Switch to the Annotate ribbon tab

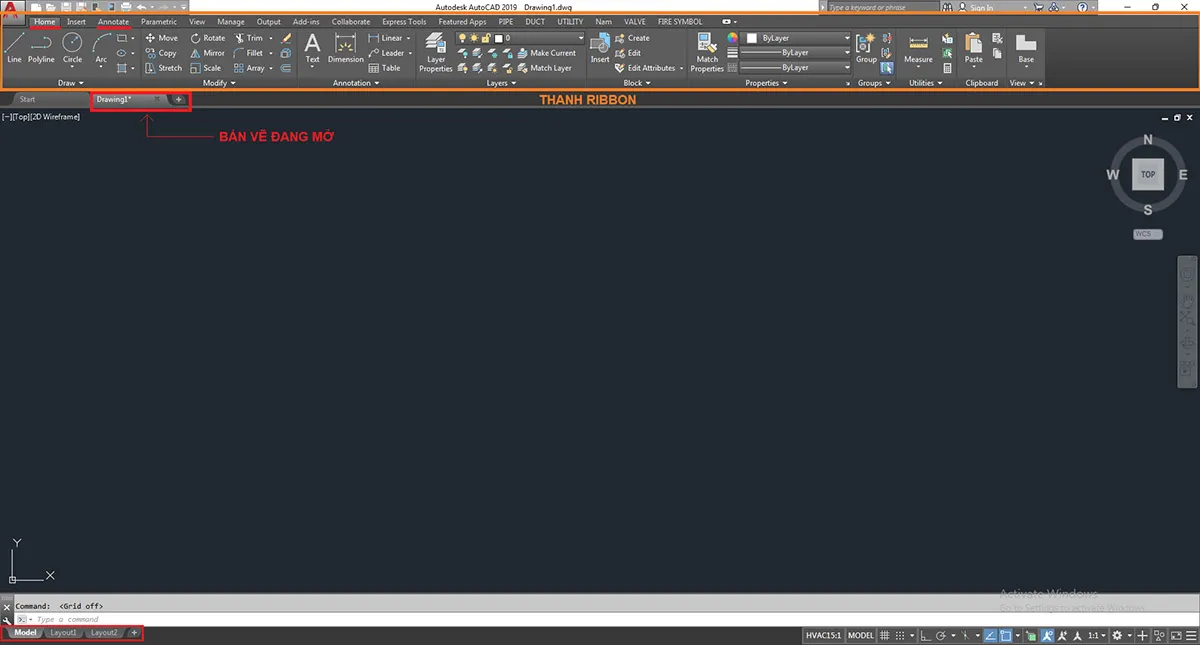tap(113, 21)
